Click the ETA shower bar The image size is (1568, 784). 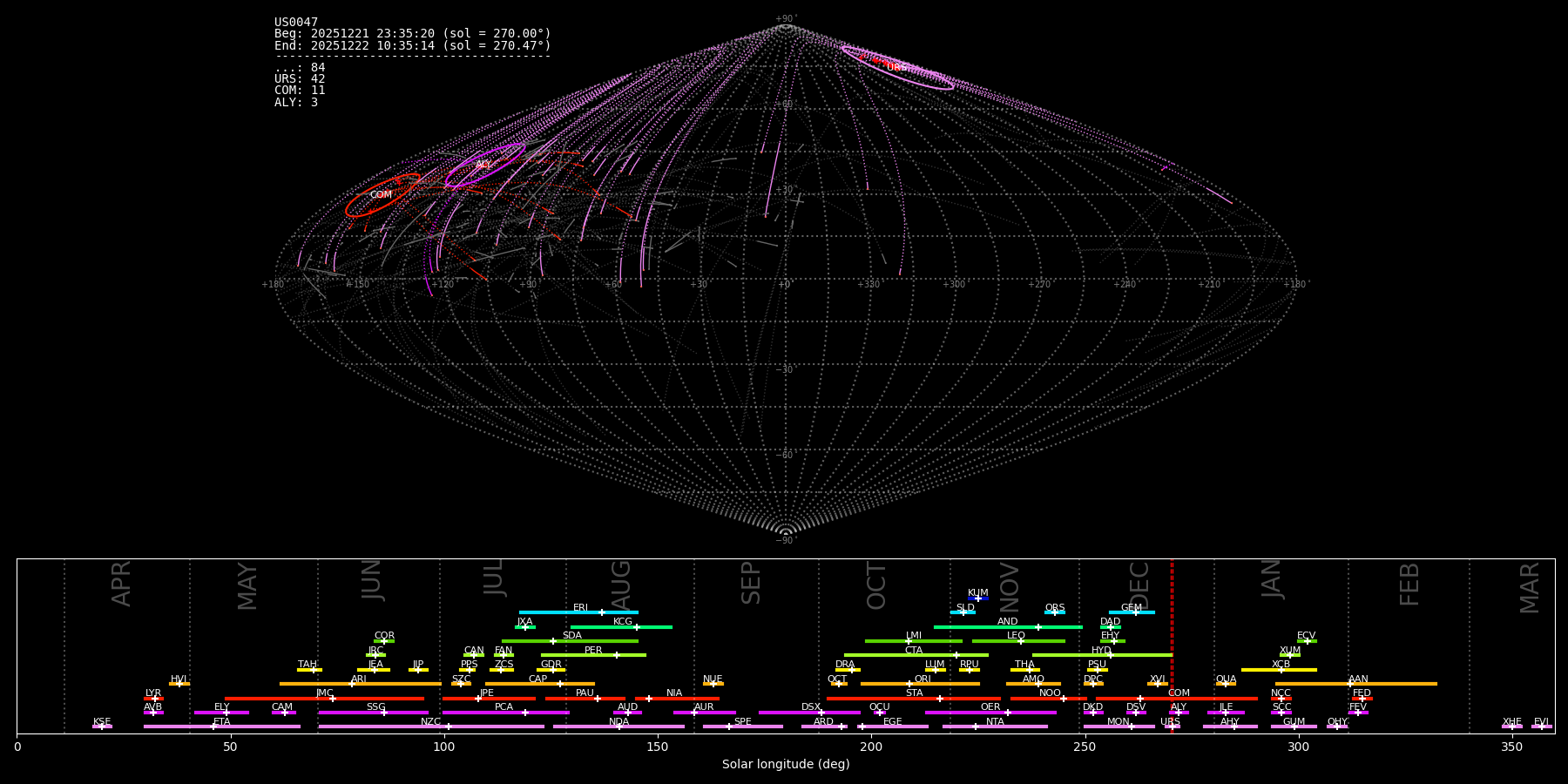point(222,727)
